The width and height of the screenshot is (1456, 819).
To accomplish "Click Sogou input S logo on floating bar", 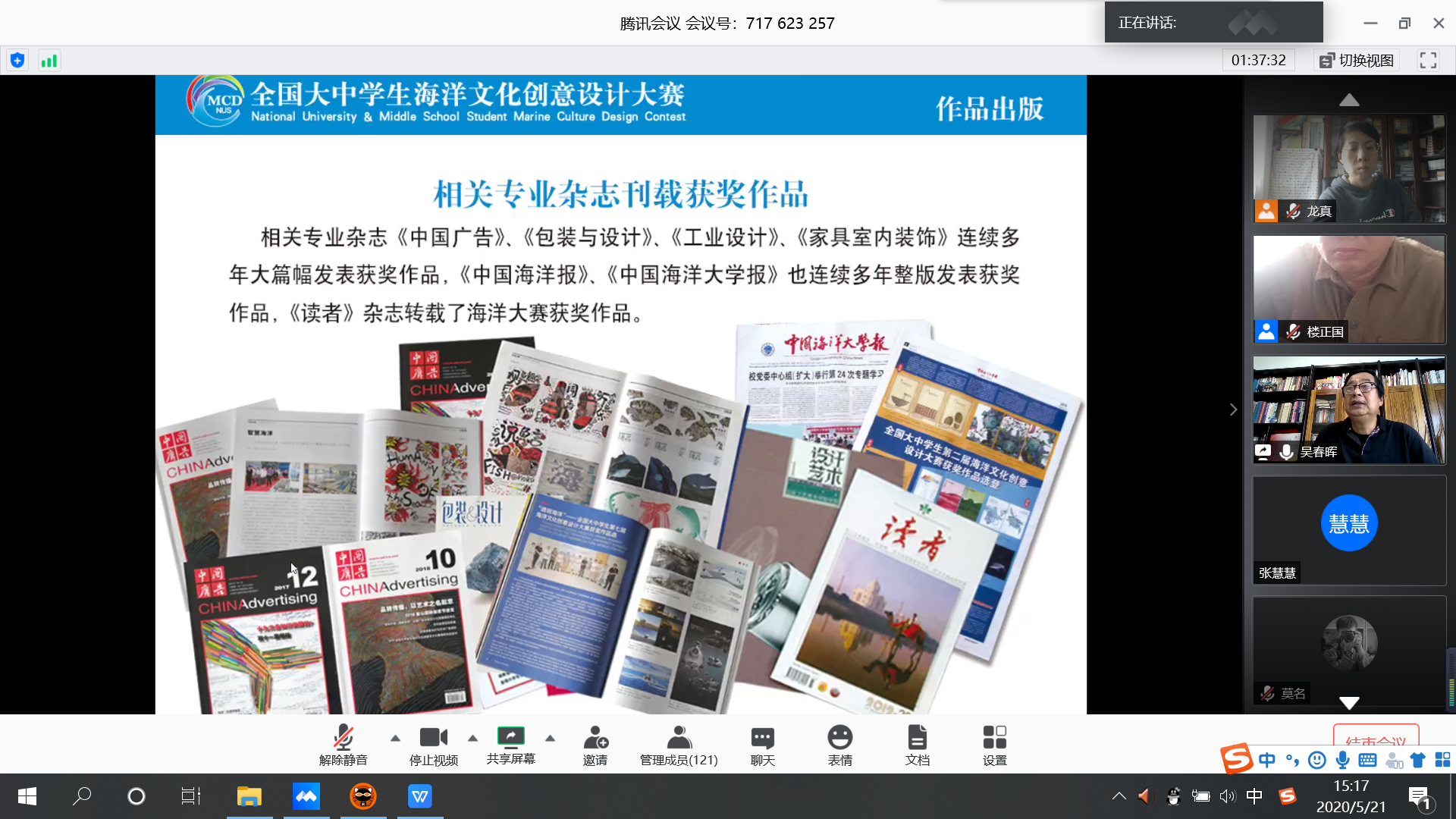I will click(1236, 758).
